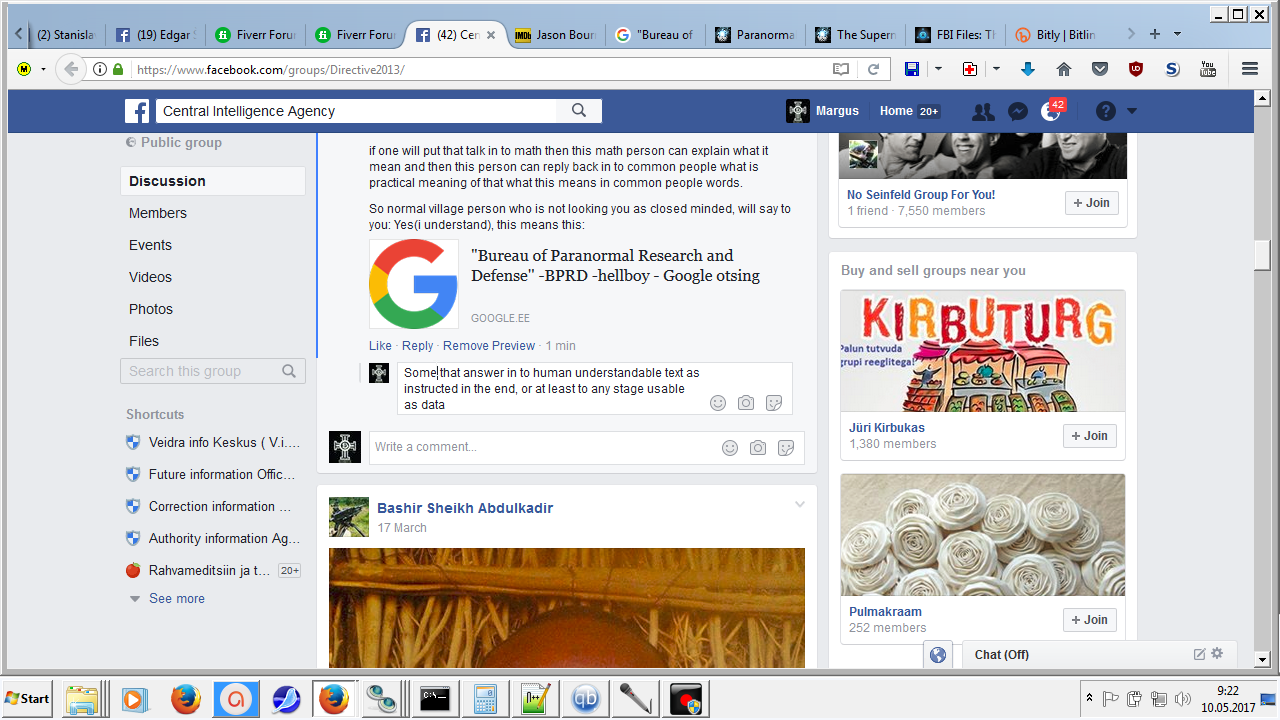This screenshot has width=1280, height=720.
Task: Click the YouTube toolbar icon
Action: coord(1208,69)
